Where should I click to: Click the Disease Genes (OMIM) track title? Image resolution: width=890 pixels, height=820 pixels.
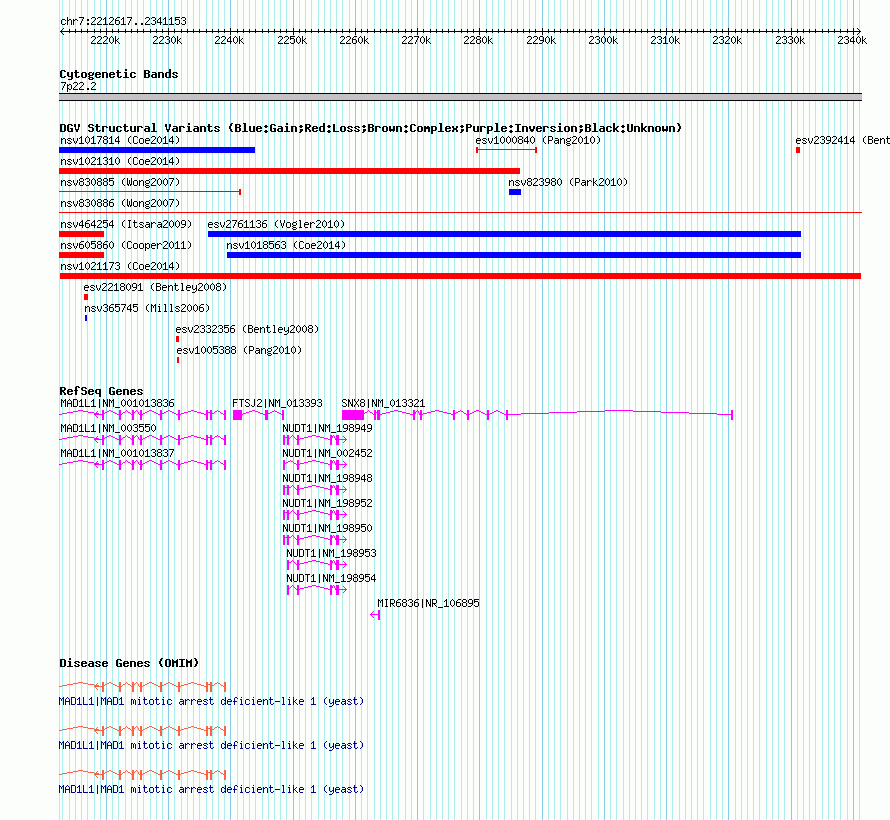coord(129,663)
